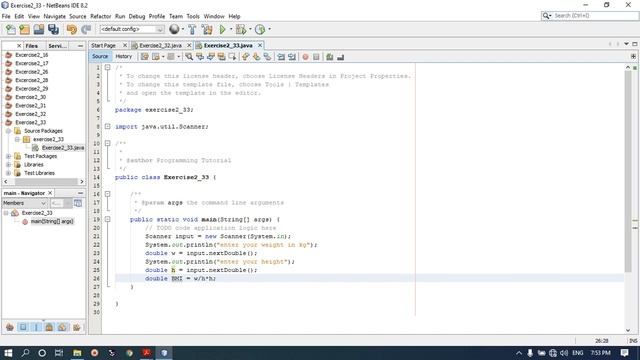Open the Refactor menu

(100, 16)
